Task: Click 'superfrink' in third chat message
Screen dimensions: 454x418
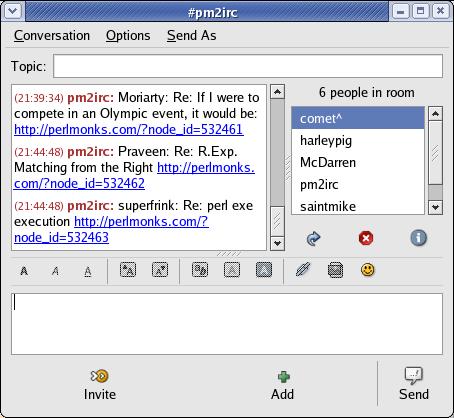Action: click(149, 206)
